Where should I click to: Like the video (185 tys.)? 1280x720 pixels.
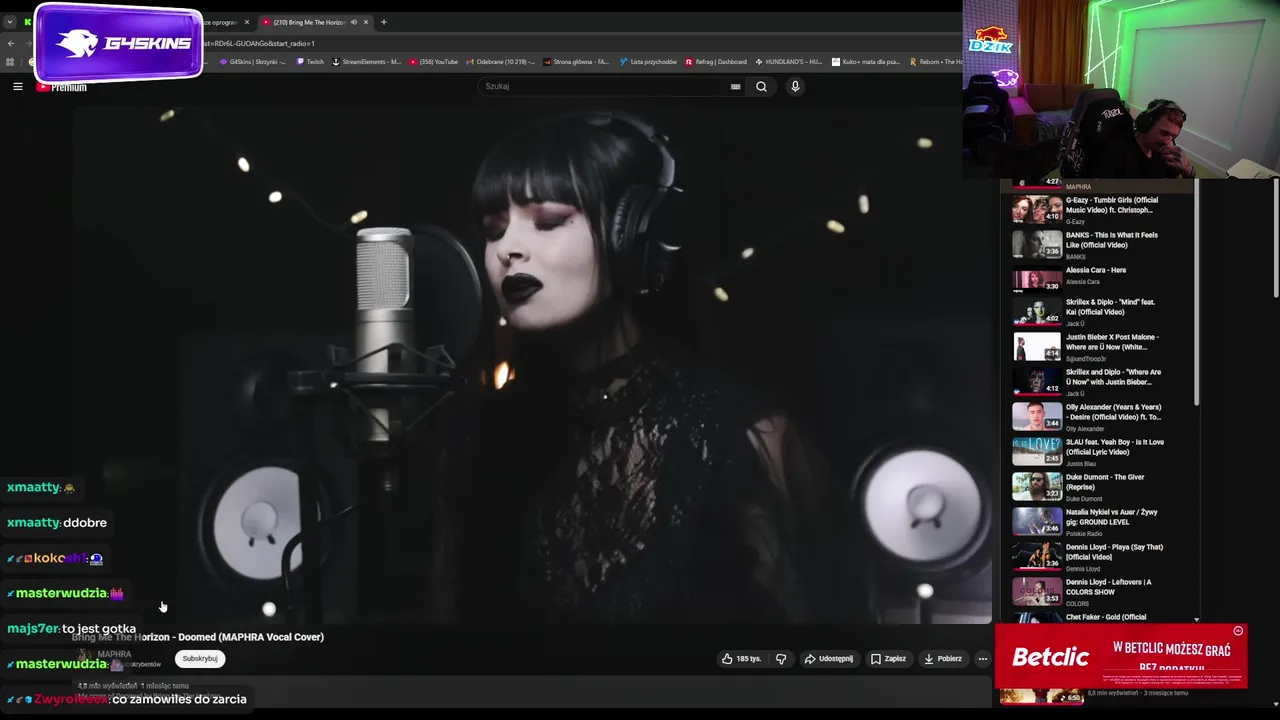[741, 659]
